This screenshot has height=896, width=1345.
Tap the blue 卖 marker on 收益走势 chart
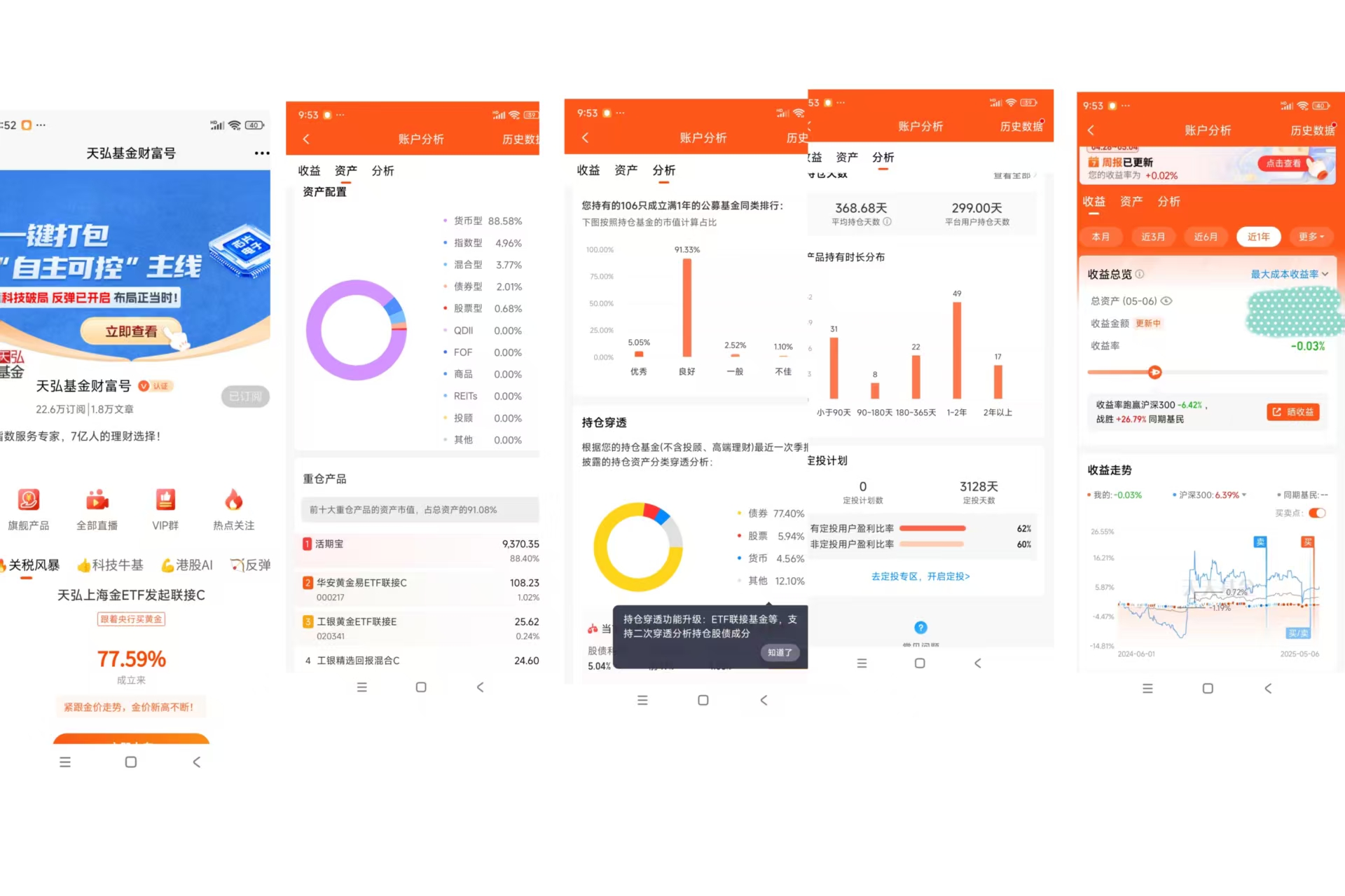(x=1260, y=542)
